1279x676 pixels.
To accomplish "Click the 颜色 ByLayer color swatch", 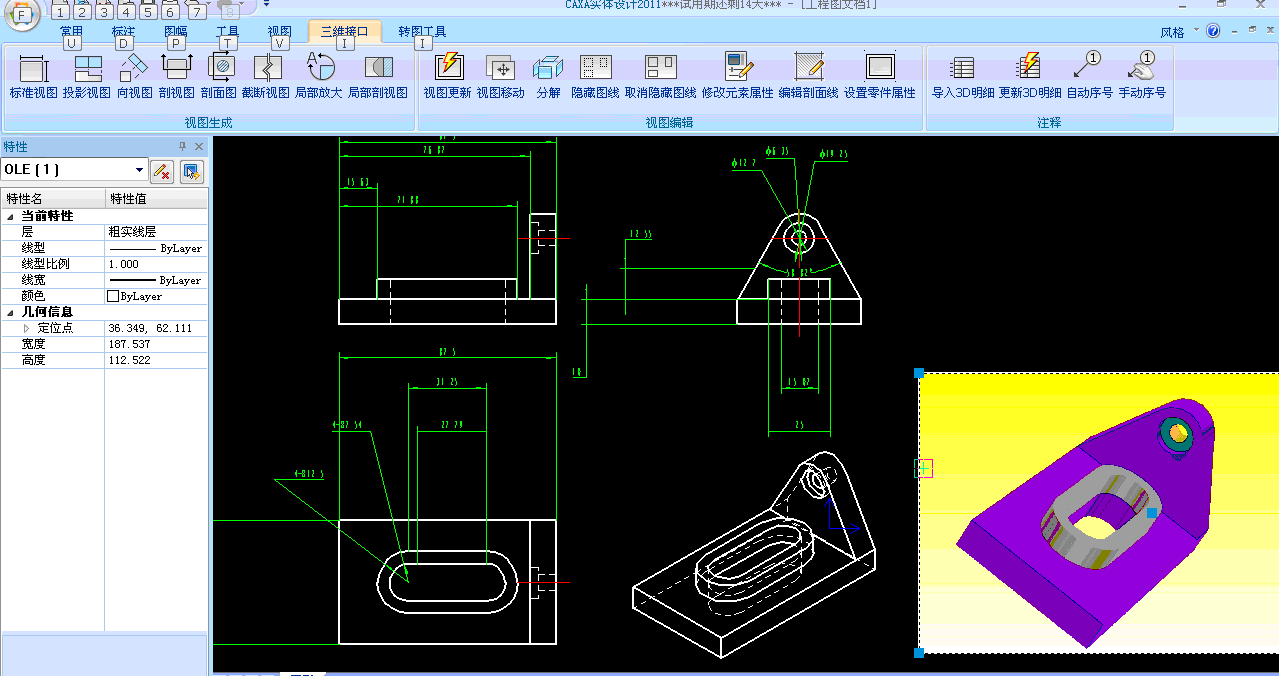I will 113,296.
